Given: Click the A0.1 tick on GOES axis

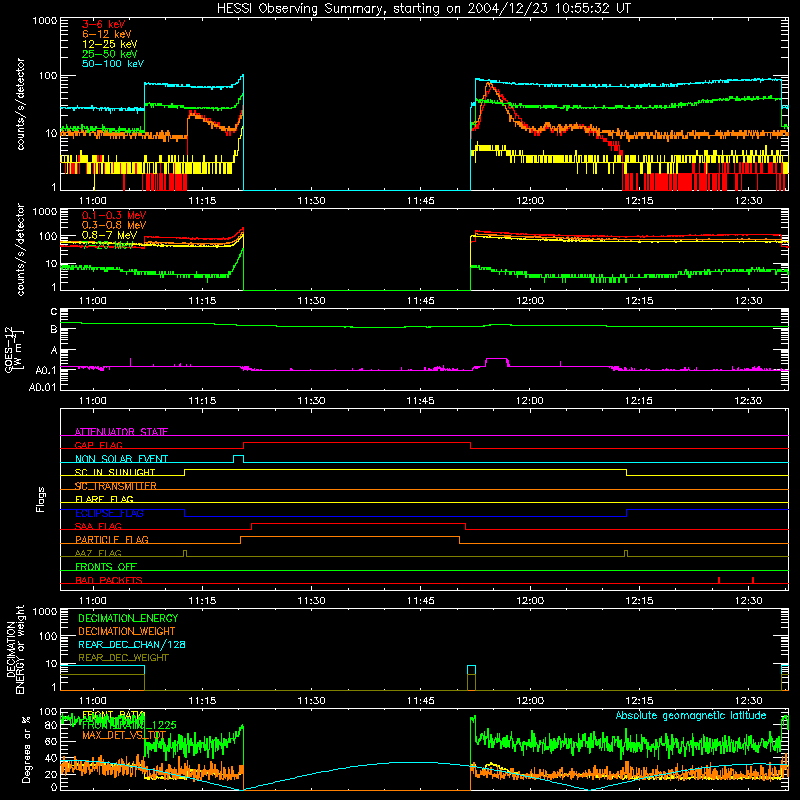Looking at the screenshot, I should [45, 370].
